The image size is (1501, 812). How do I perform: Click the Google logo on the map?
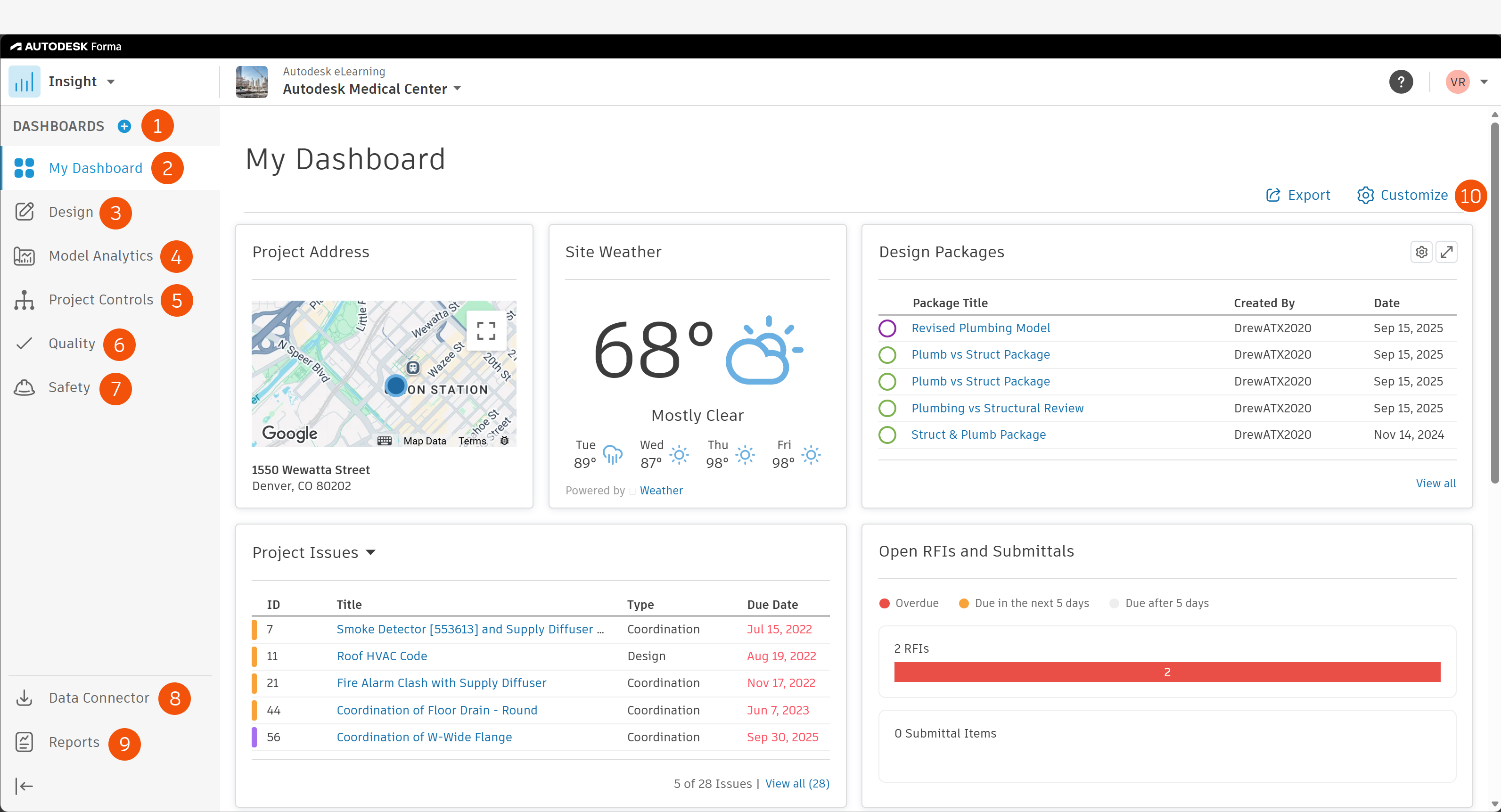289,434
